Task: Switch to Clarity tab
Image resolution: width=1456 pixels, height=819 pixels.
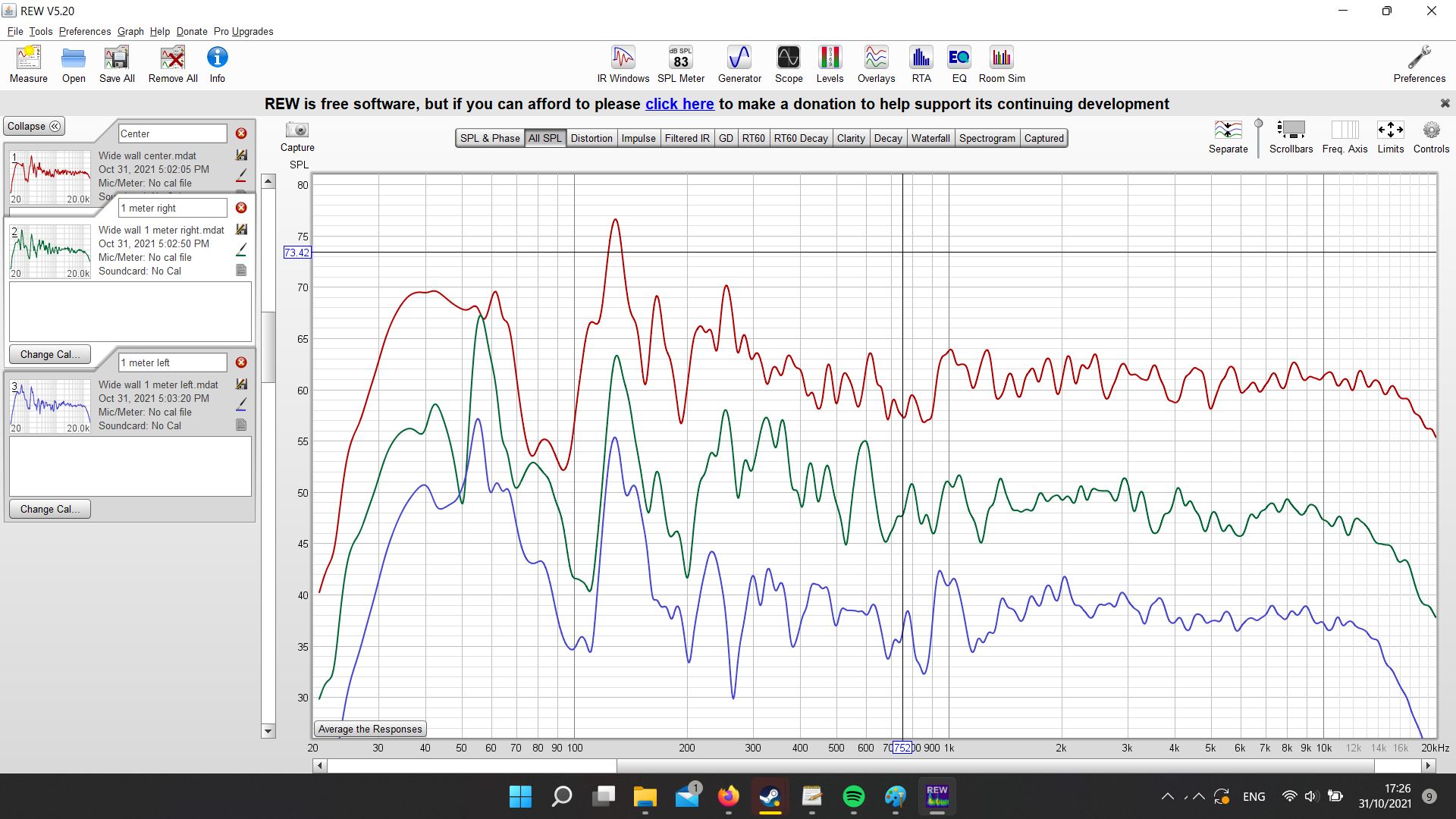Action: (851, 138)
